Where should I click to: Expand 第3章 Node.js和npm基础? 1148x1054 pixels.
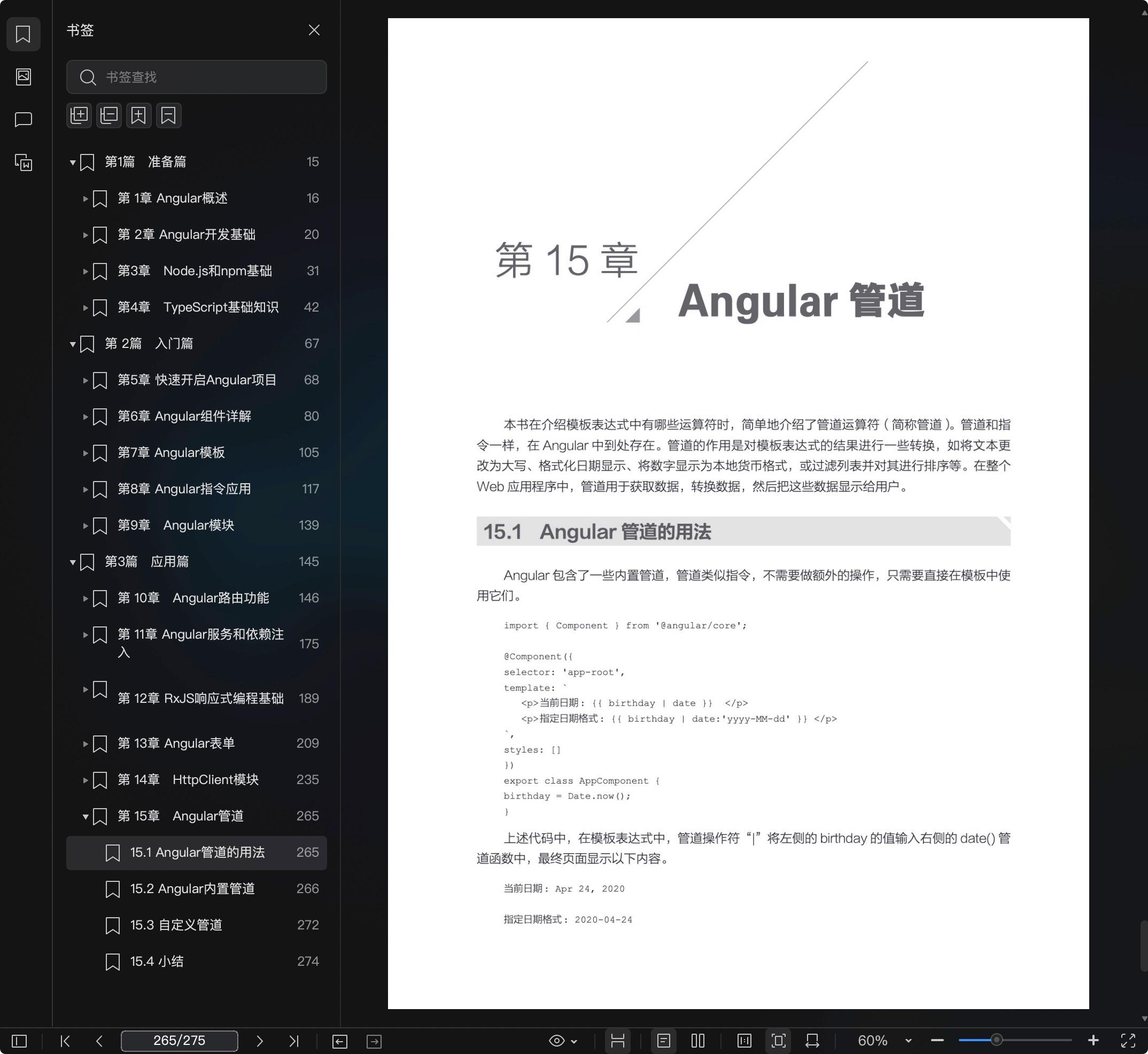pos(86,272)
